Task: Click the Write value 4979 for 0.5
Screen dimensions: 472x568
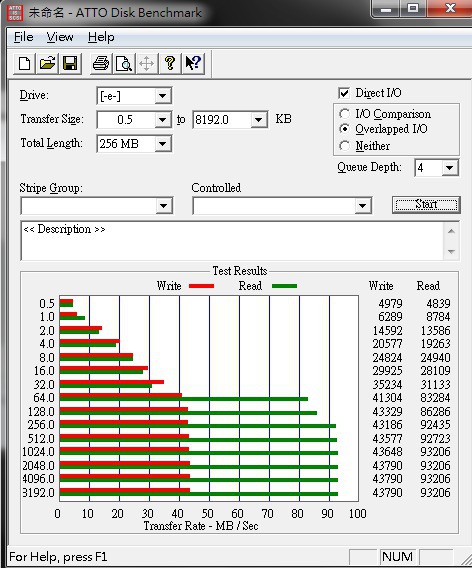Action: [390, 304]
